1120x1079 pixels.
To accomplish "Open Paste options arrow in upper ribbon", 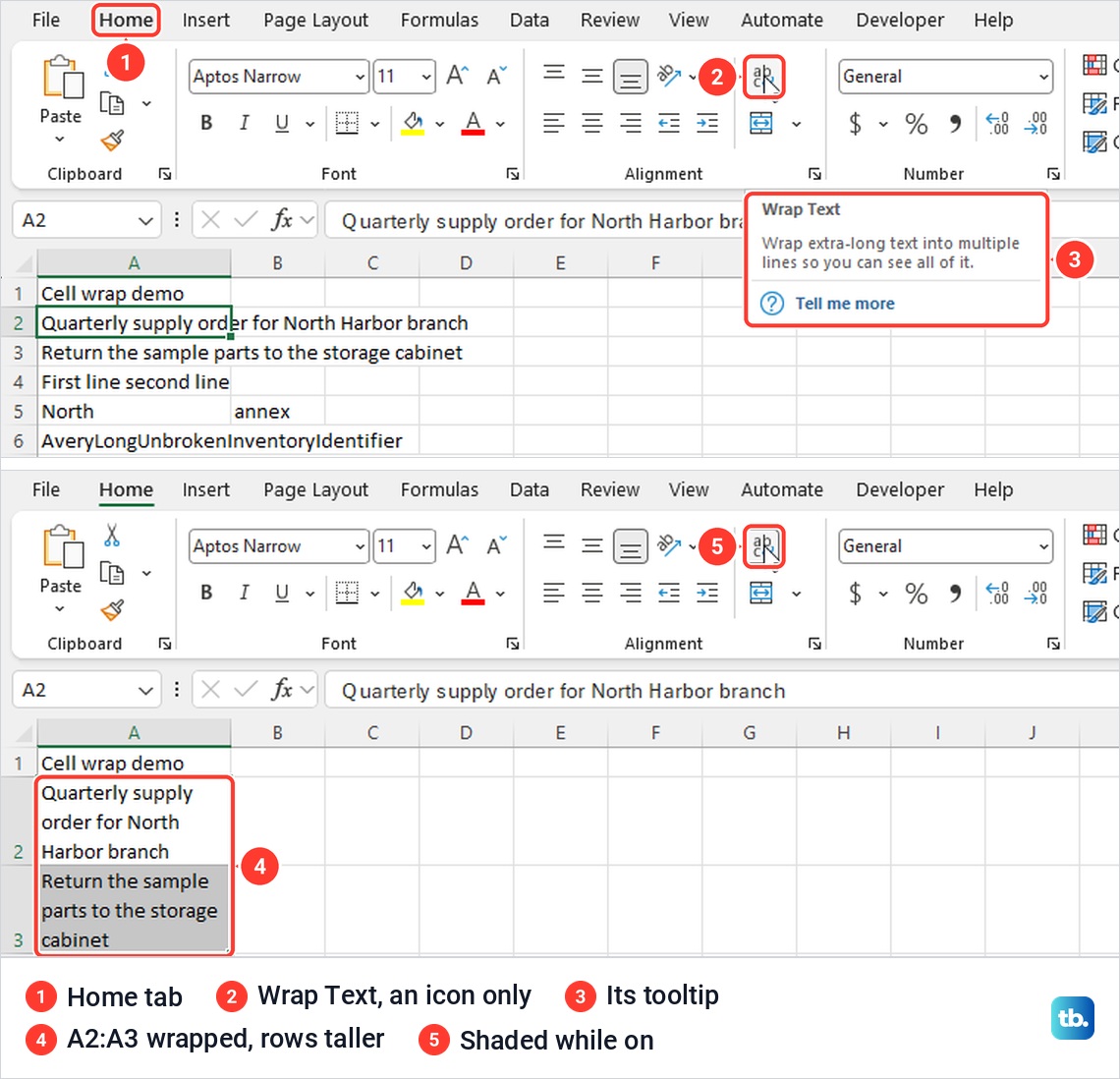I will (60, 140).
